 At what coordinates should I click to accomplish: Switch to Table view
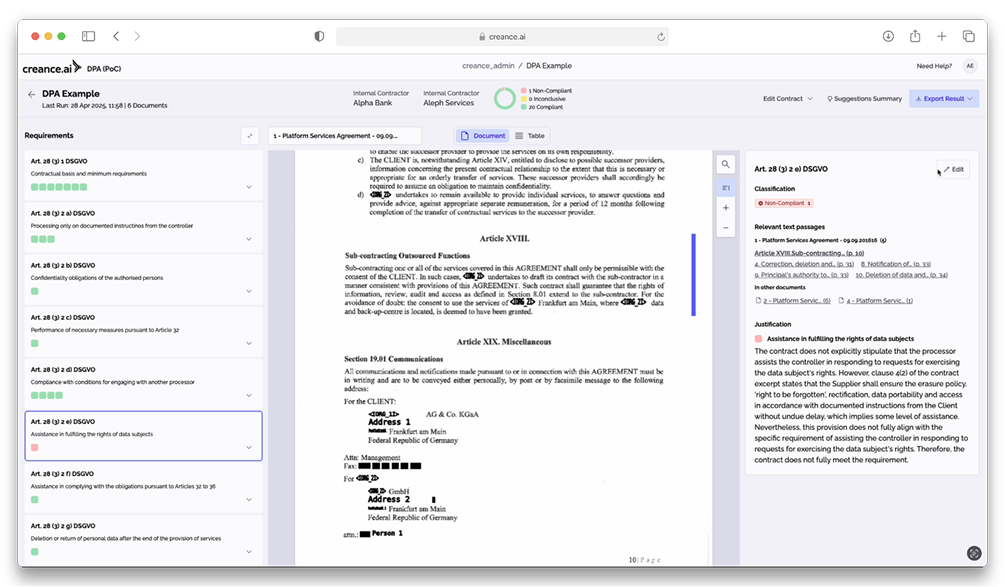tap(530, 136)
